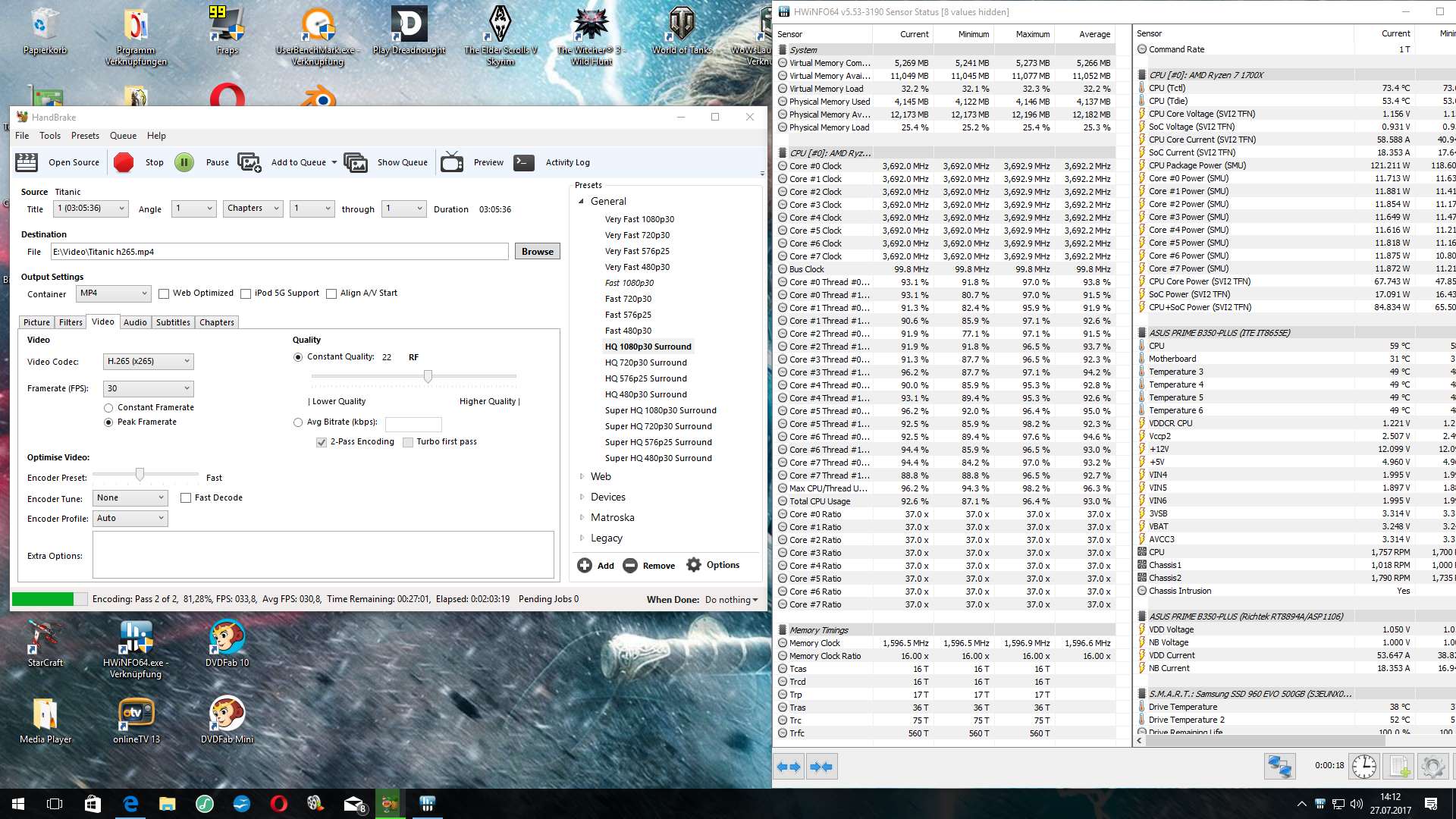Click the Add preset plus icon
Image resolution: width=1456 pixels, height=819 pixels.
click(x=585, y=566)
